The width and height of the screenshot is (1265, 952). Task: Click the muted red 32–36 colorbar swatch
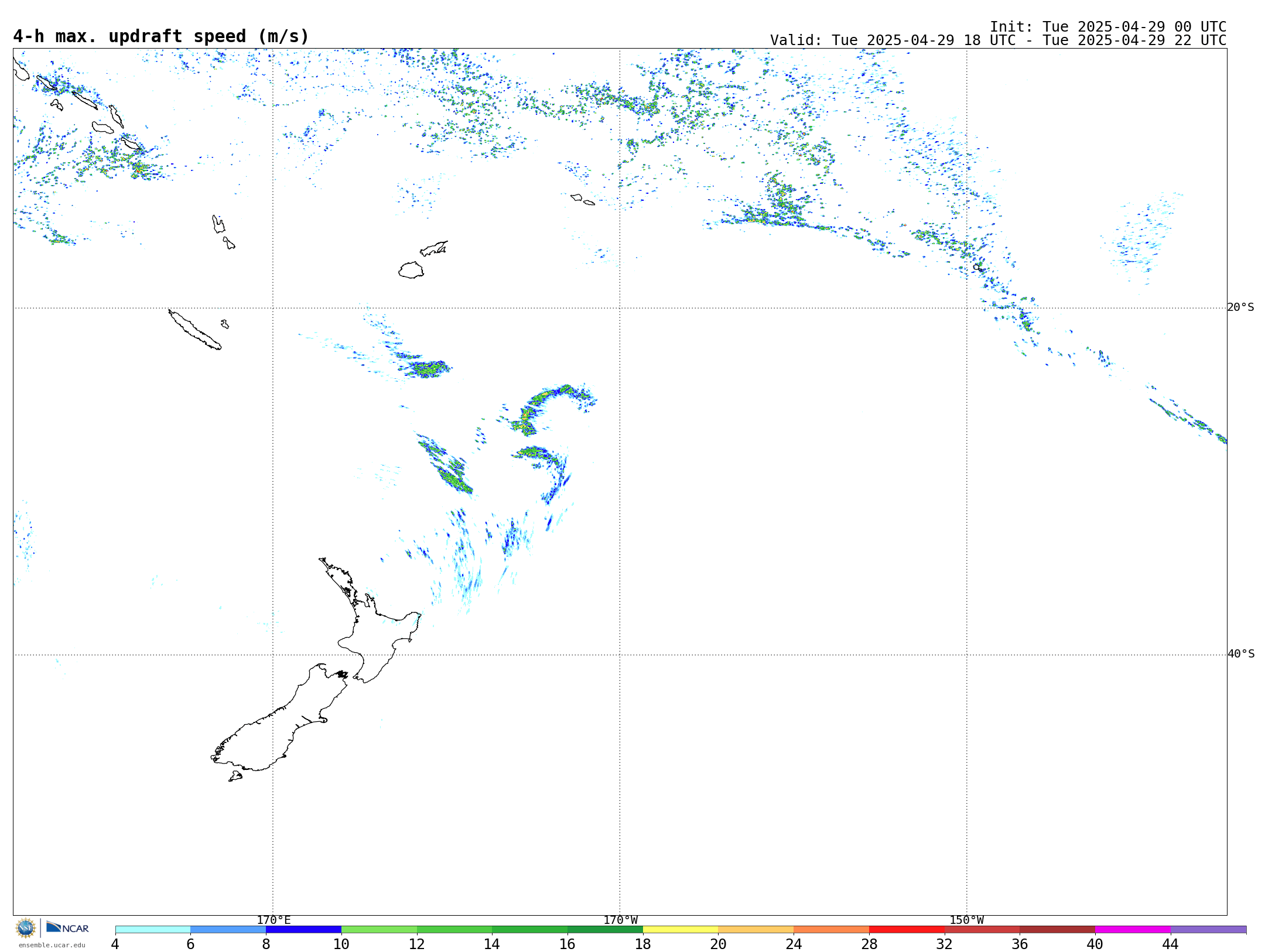982,930
